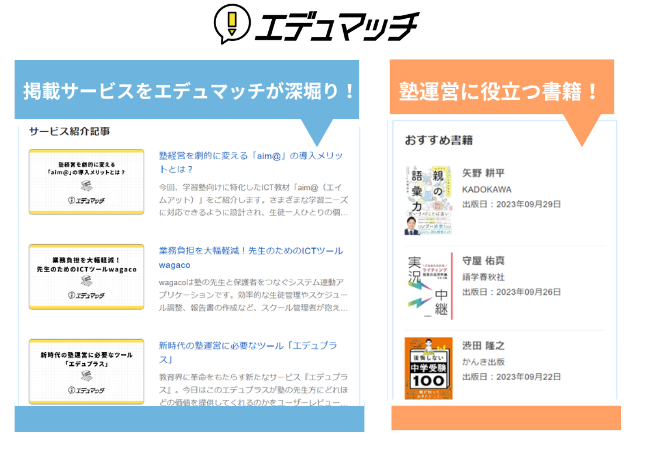Open the article link about aim@ 導入メリット
The width and height of the screenshot is (650, 450).
[251, 162]
